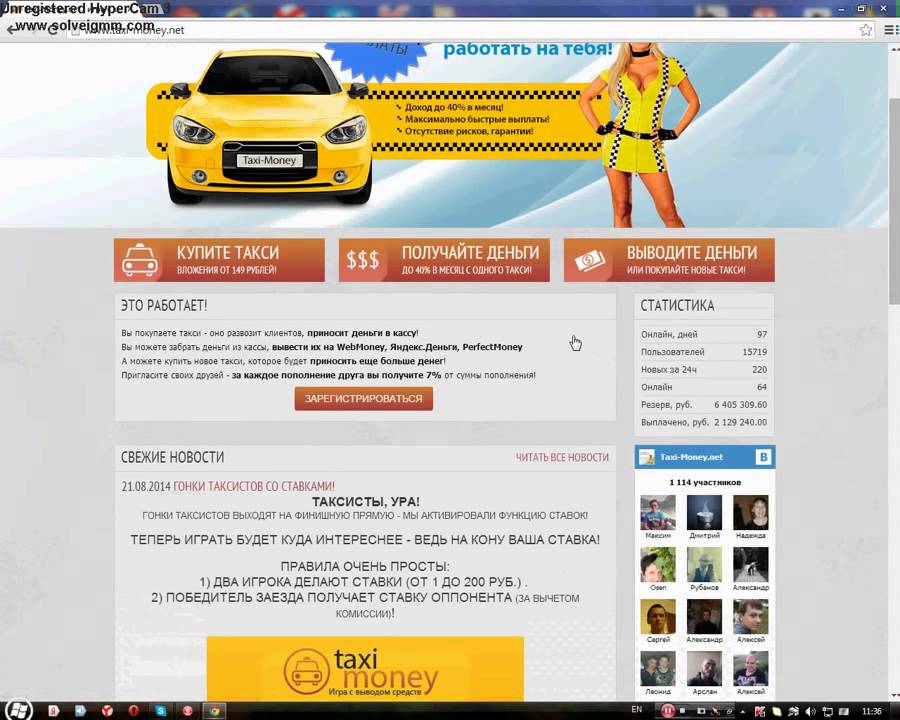This screenshot has width=900, height=720.
Task: Switch the EN language indicator in taskbar
Action: tap(636, 711)
